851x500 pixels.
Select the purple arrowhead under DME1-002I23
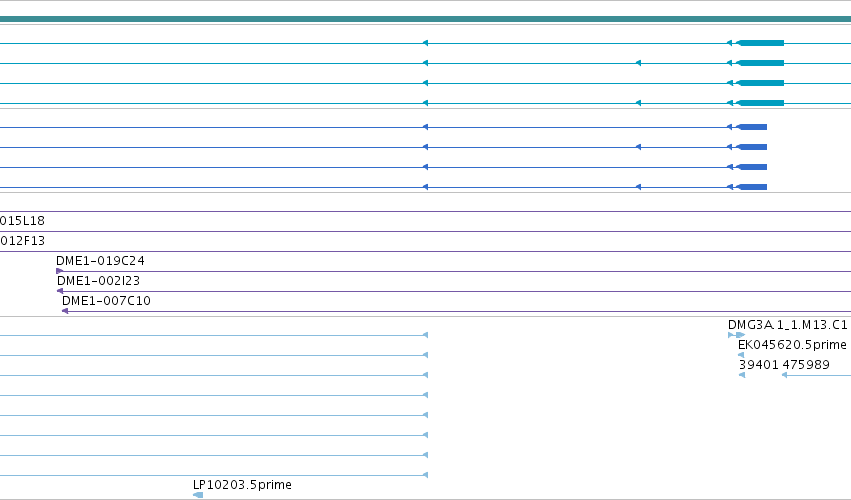pos(60,291)
